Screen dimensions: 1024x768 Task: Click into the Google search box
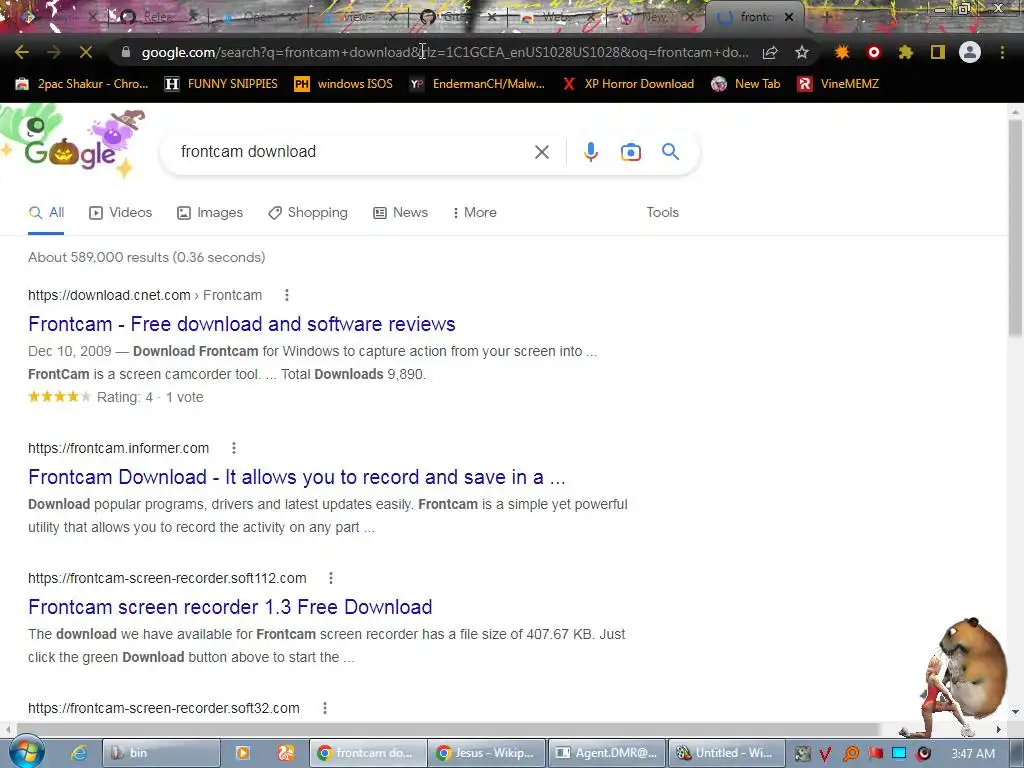tap(353, 152)
